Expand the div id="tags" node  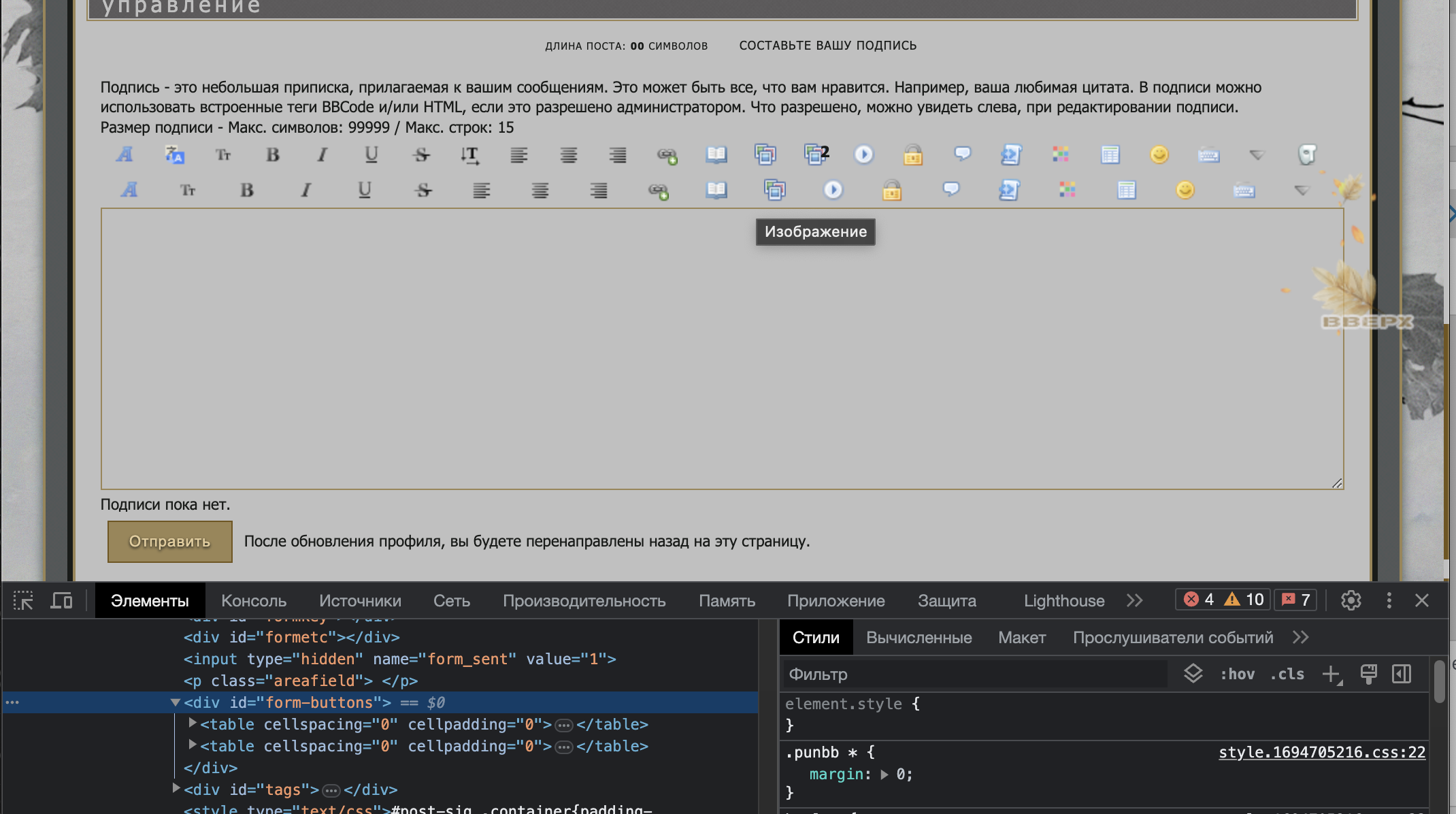[176, 788]
